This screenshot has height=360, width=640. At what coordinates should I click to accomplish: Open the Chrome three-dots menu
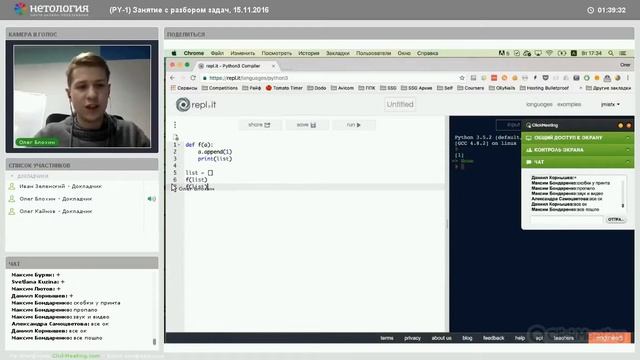628,78
